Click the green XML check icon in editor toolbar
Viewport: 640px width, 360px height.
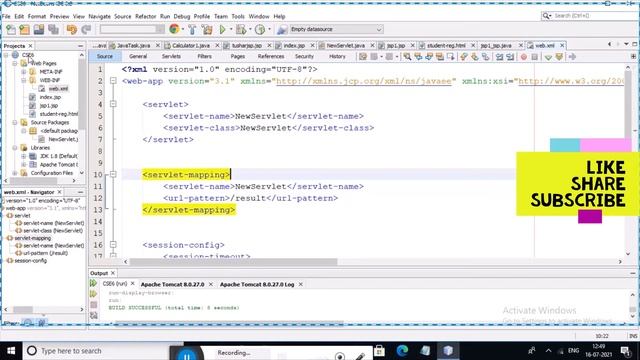click(548, 57)
